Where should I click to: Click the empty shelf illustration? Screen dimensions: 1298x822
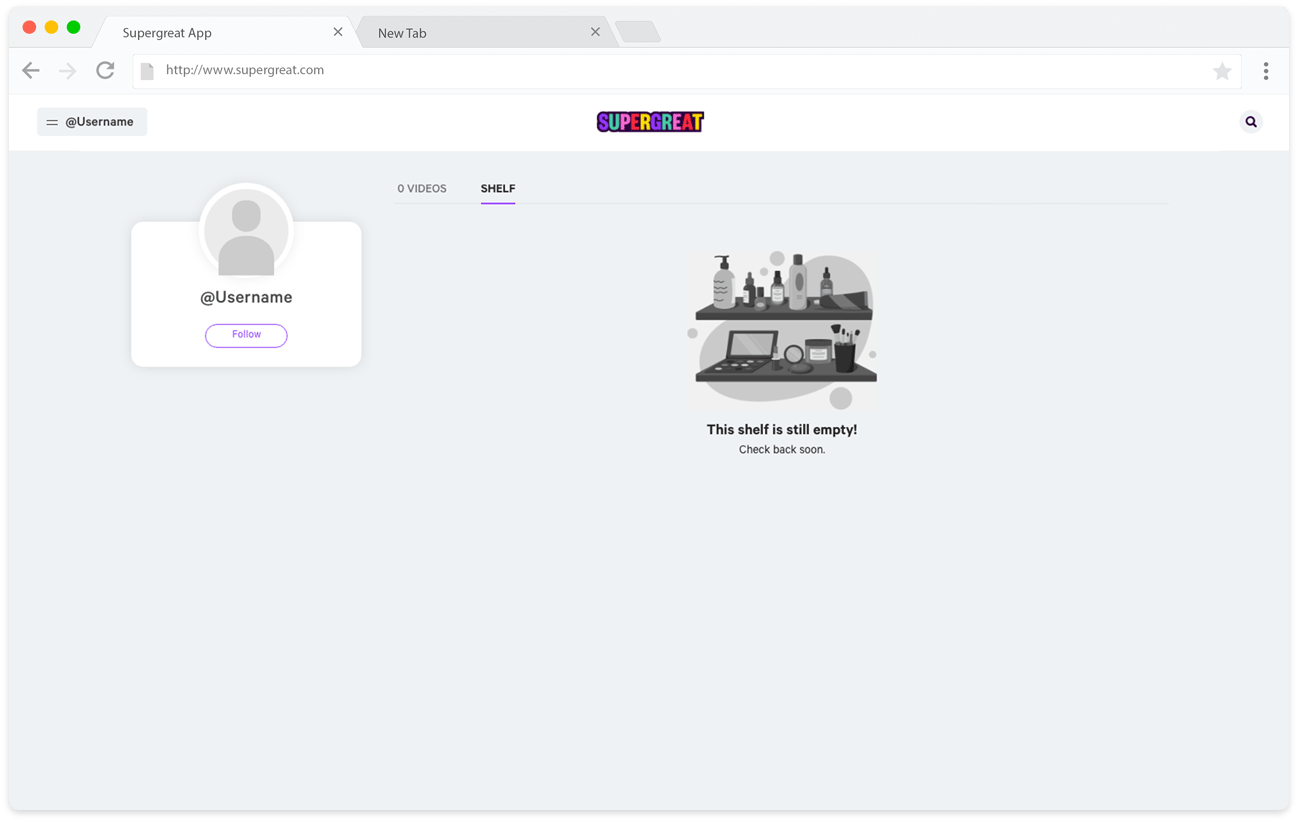(783, 329)
